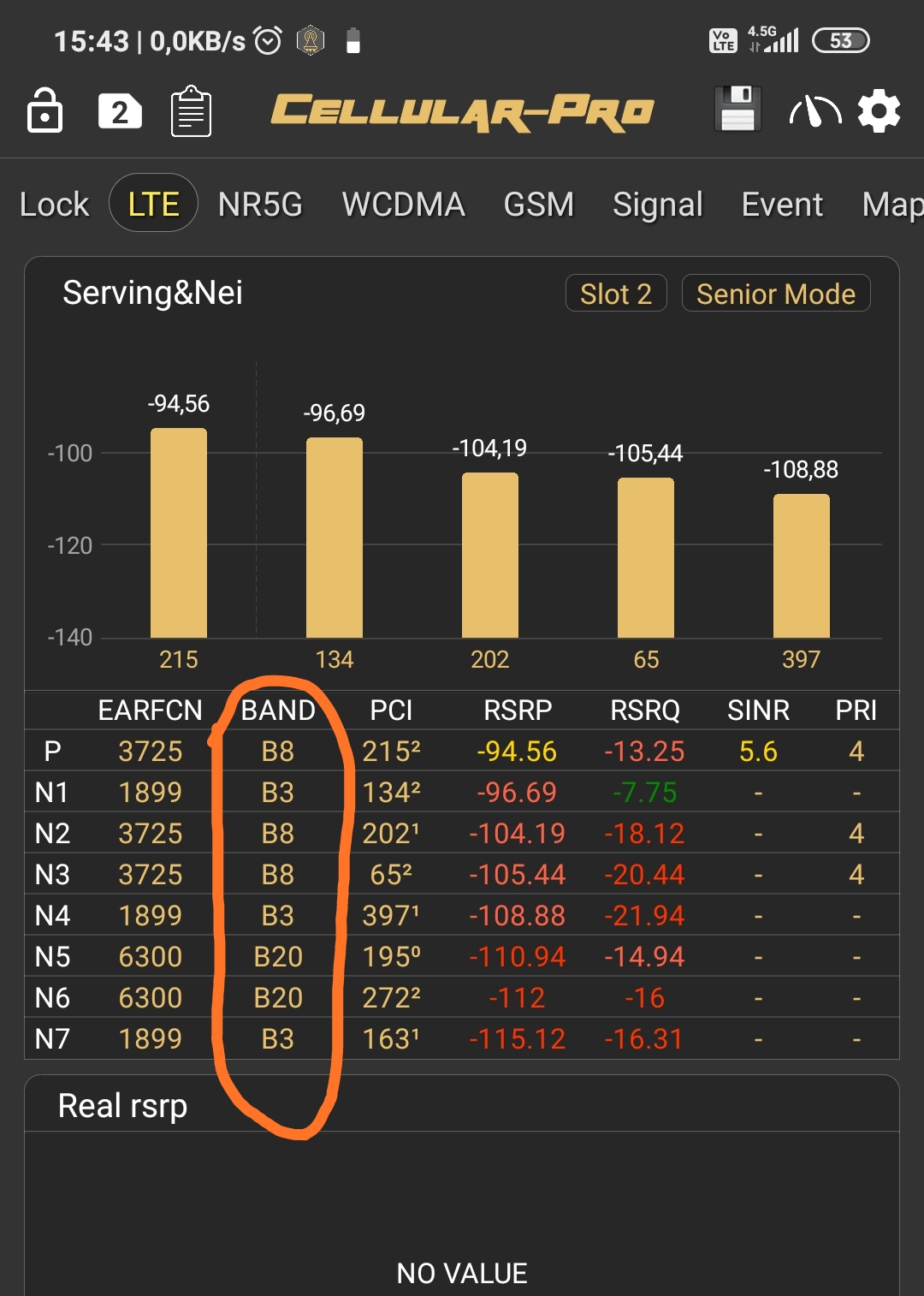924x1296 pixels.
Task: Select the N3 neighbor row label
Action: (x=52, y=875)
